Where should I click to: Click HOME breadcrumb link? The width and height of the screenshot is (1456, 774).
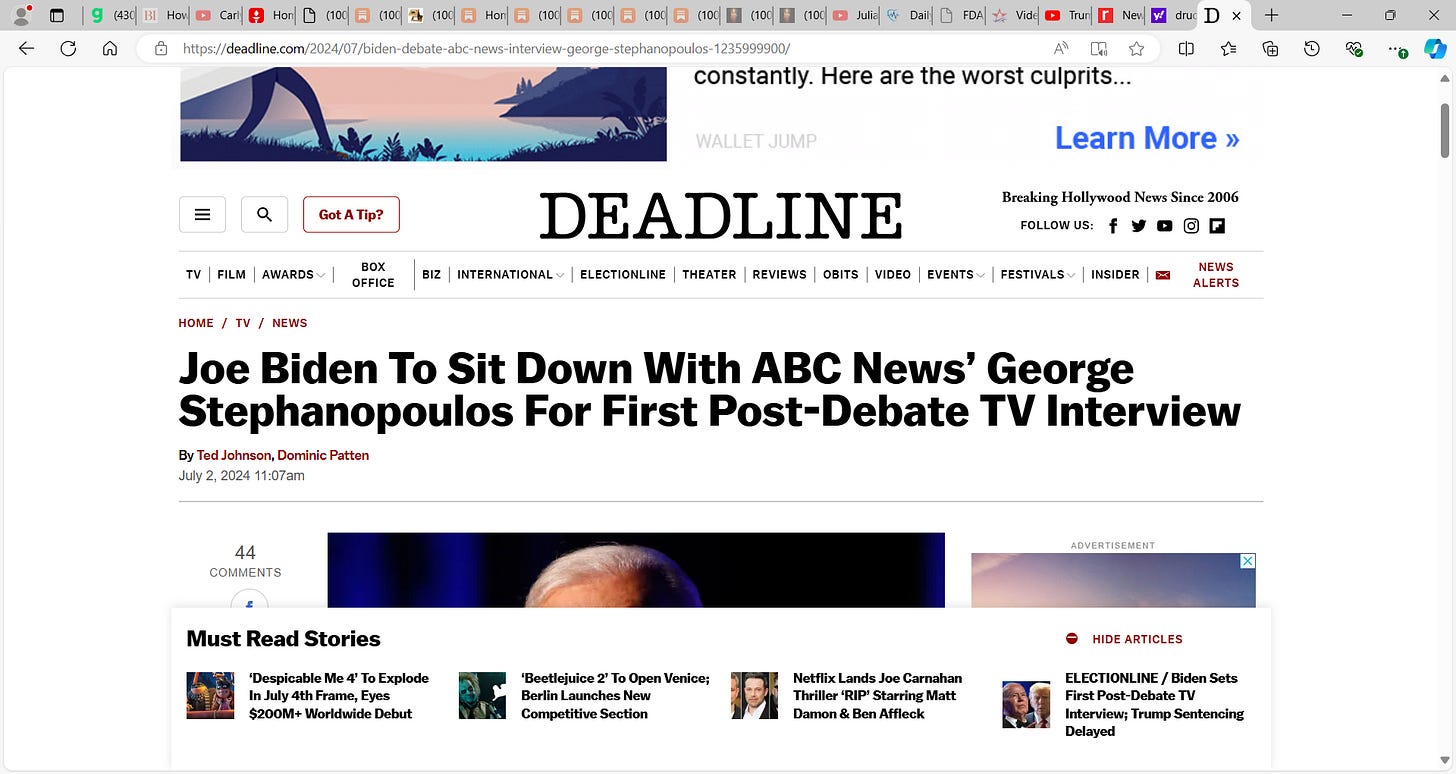coord(196,323)
